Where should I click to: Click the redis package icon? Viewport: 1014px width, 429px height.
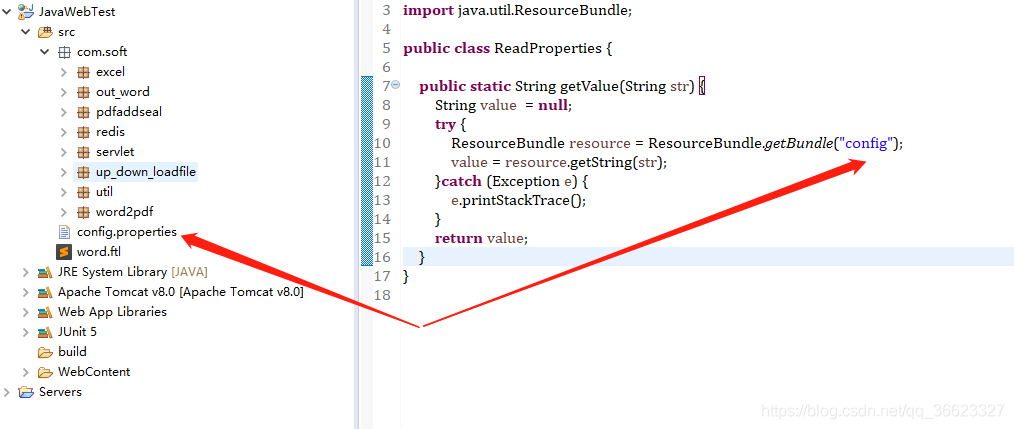pos(83,132)
